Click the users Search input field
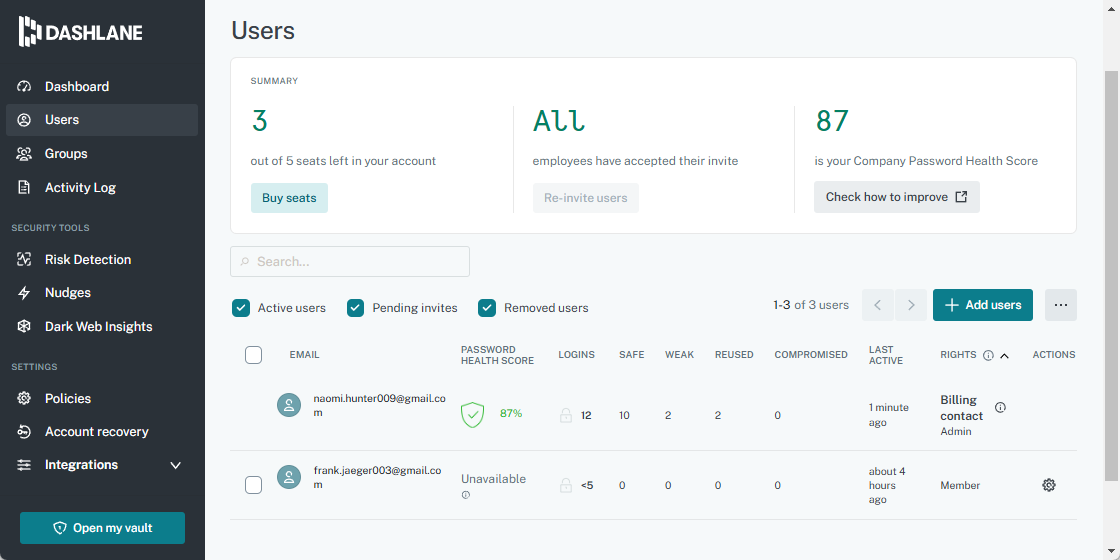 [350, 262]
